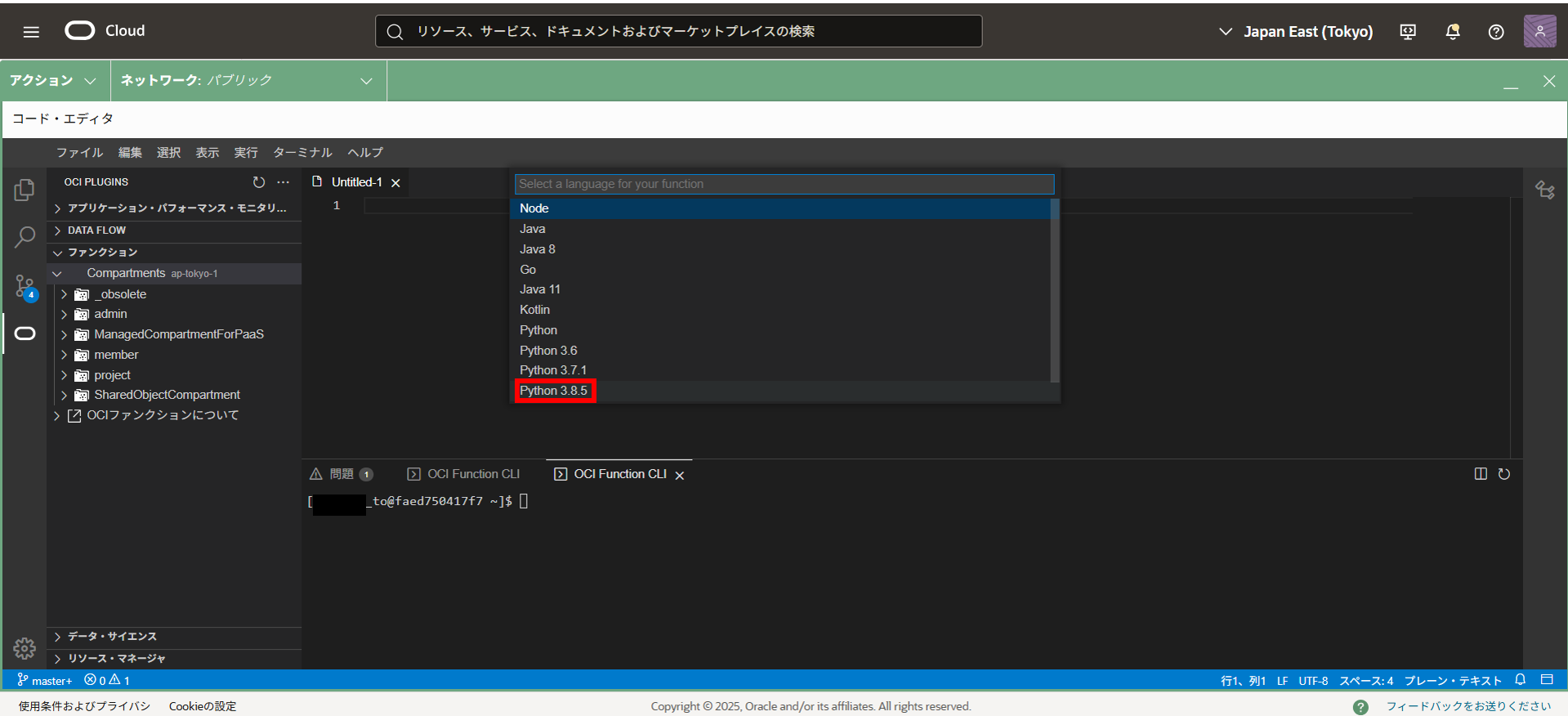This screenshot has height=716, width=1568.
Task: Open the ターミナル menu
Action: 302,153
